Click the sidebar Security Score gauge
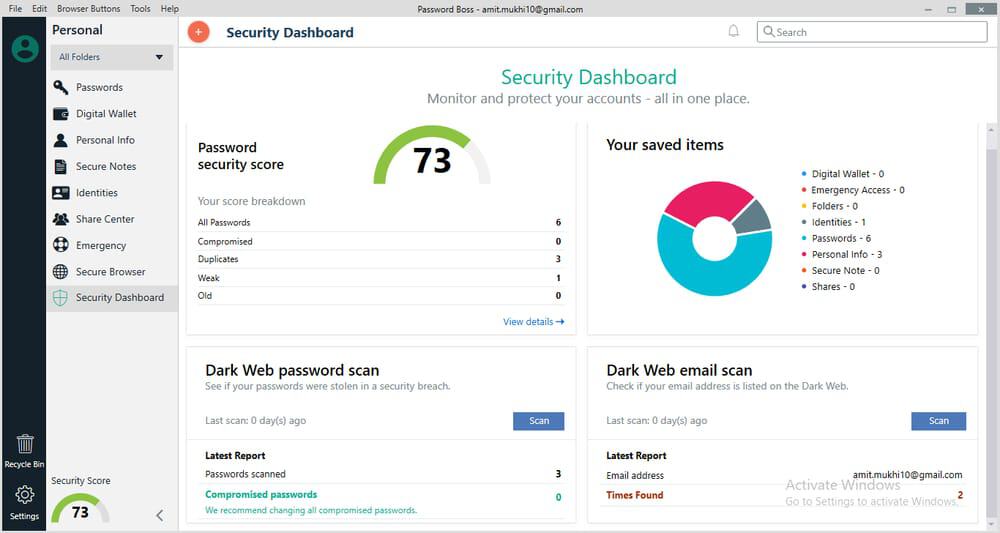The width and height of the screenshot is (1000, 533). 80,508
